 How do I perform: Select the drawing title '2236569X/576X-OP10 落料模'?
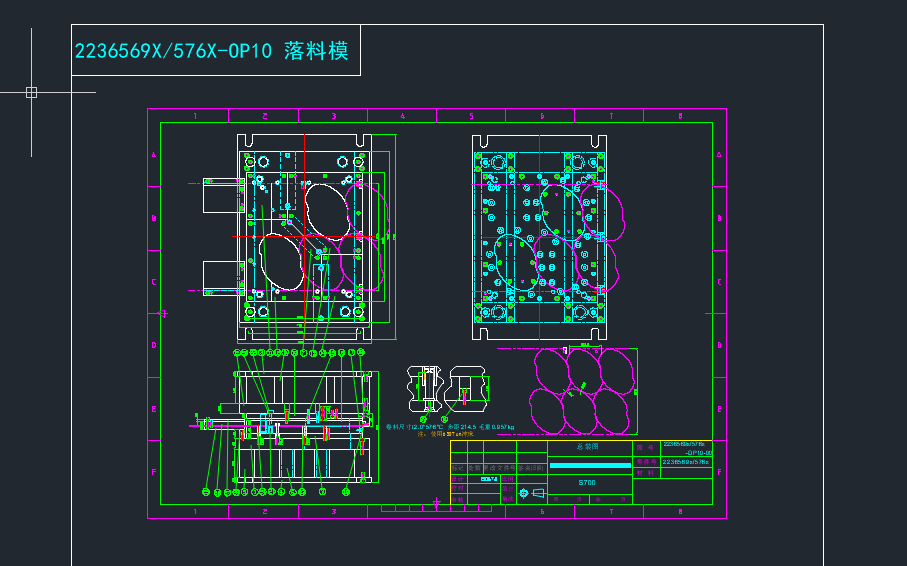tap(212, 51)
